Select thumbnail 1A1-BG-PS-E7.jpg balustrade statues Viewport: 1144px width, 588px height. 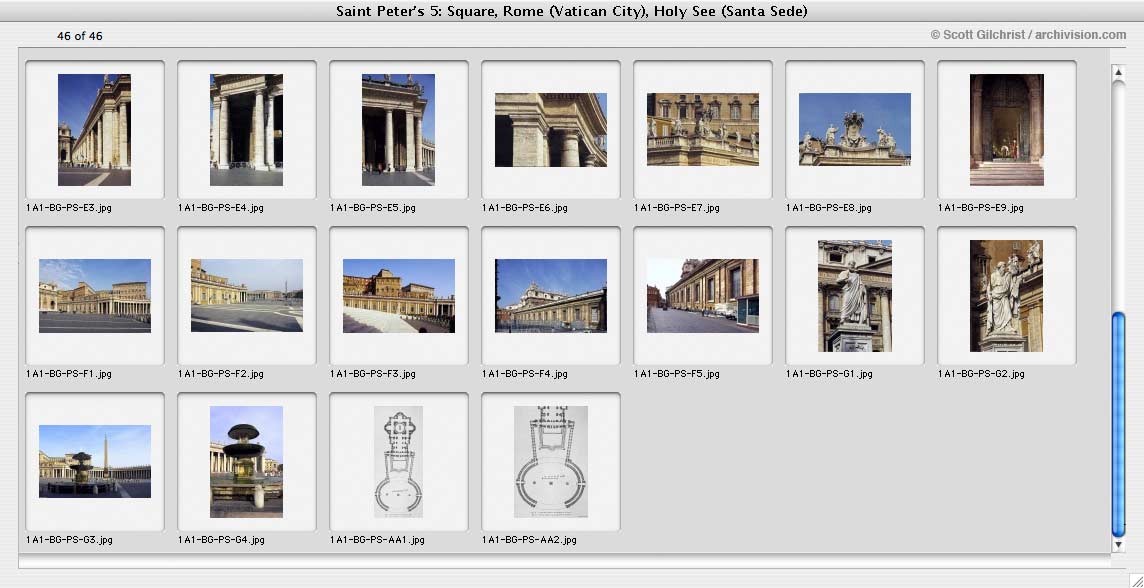703,130
